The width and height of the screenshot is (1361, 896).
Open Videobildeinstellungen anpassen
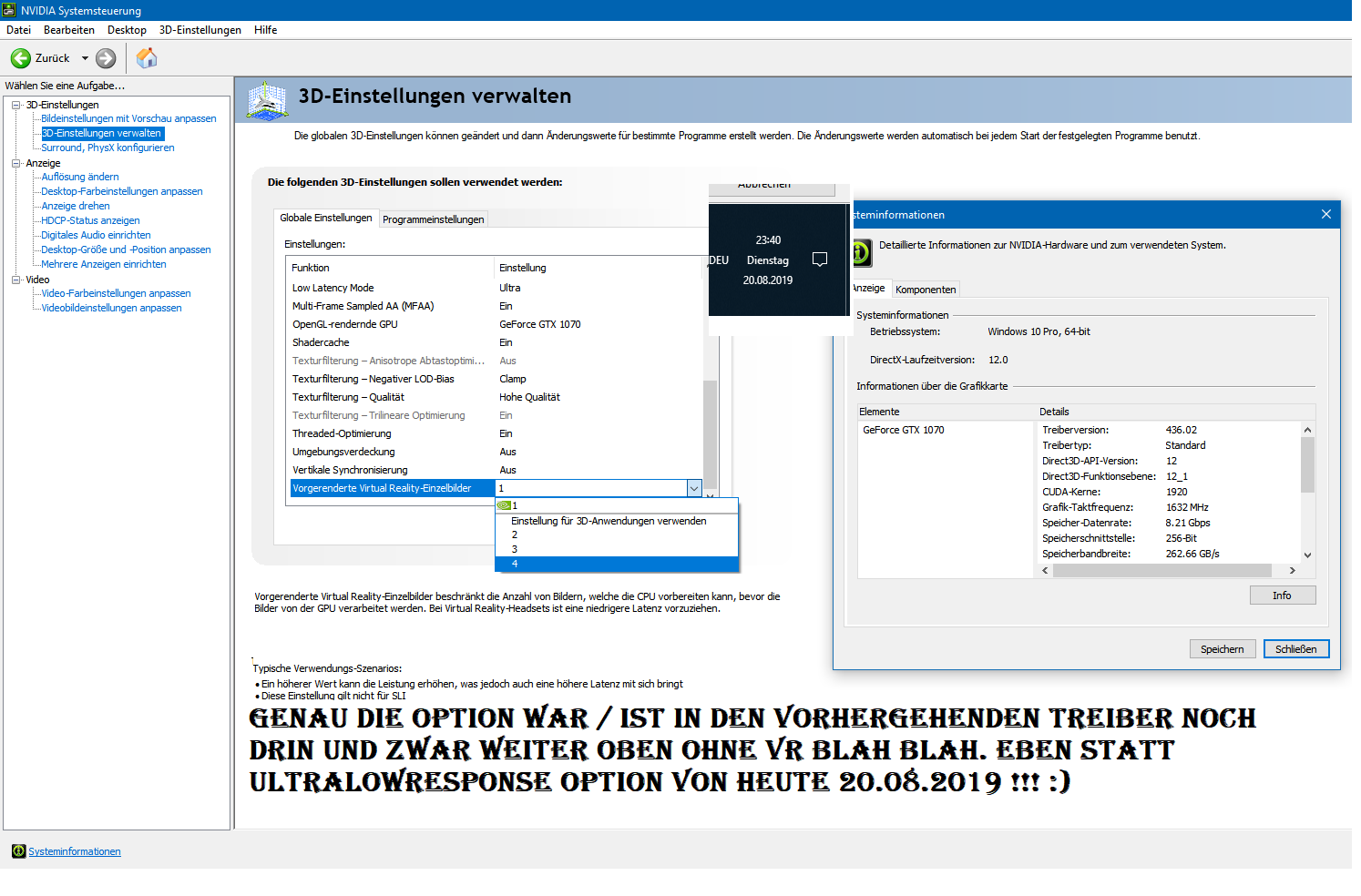click(x=111, y=308)
